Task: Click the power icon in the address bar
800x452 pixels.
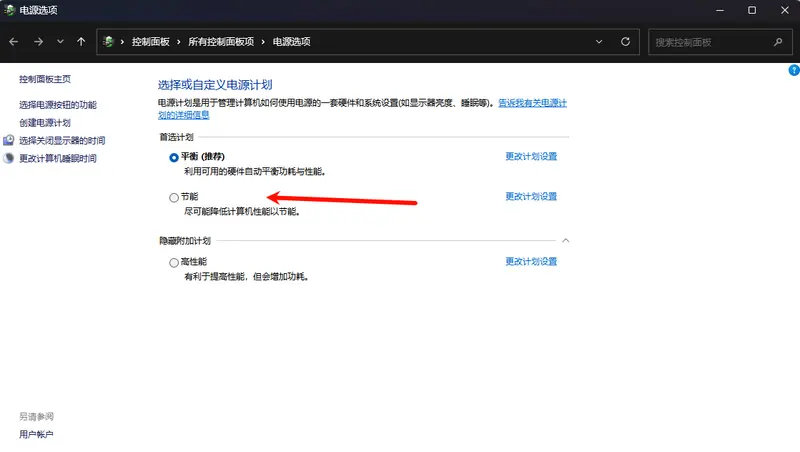Action: (108, 42)
